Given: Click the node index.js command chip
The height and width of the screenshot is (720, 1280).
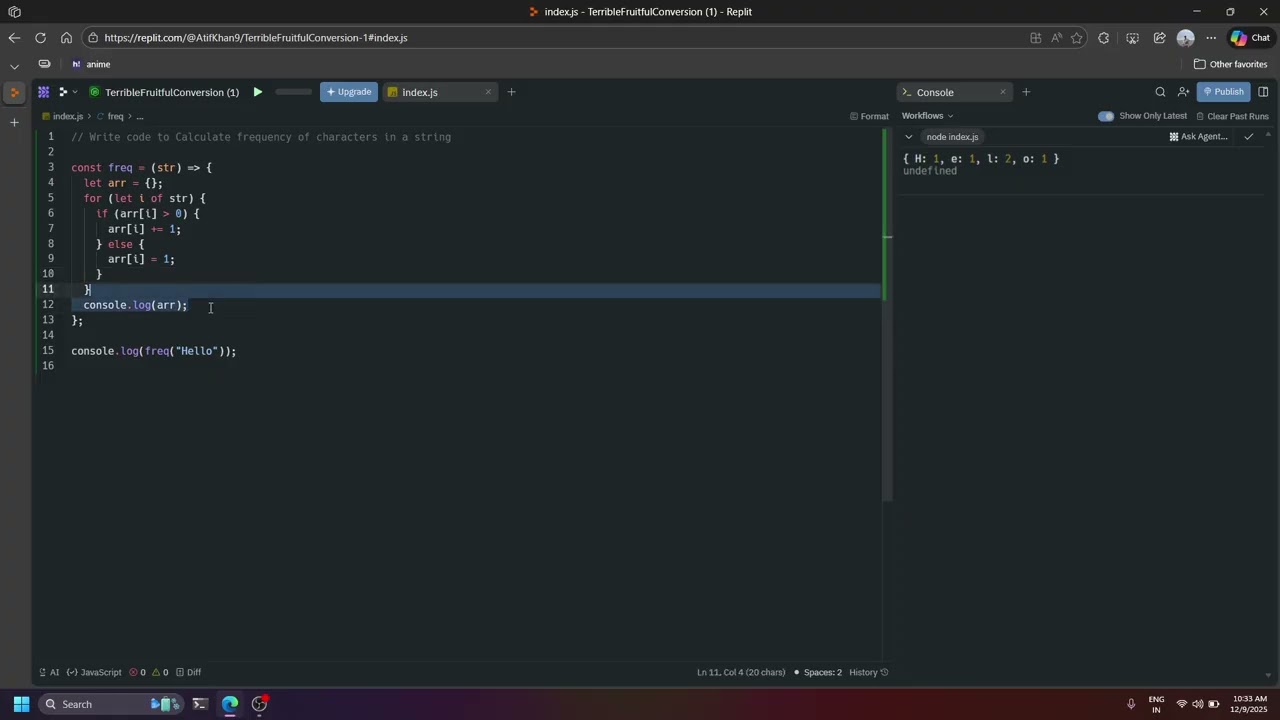Looking at the screenshot, I should pyautogui.click(x=952, y=137).
